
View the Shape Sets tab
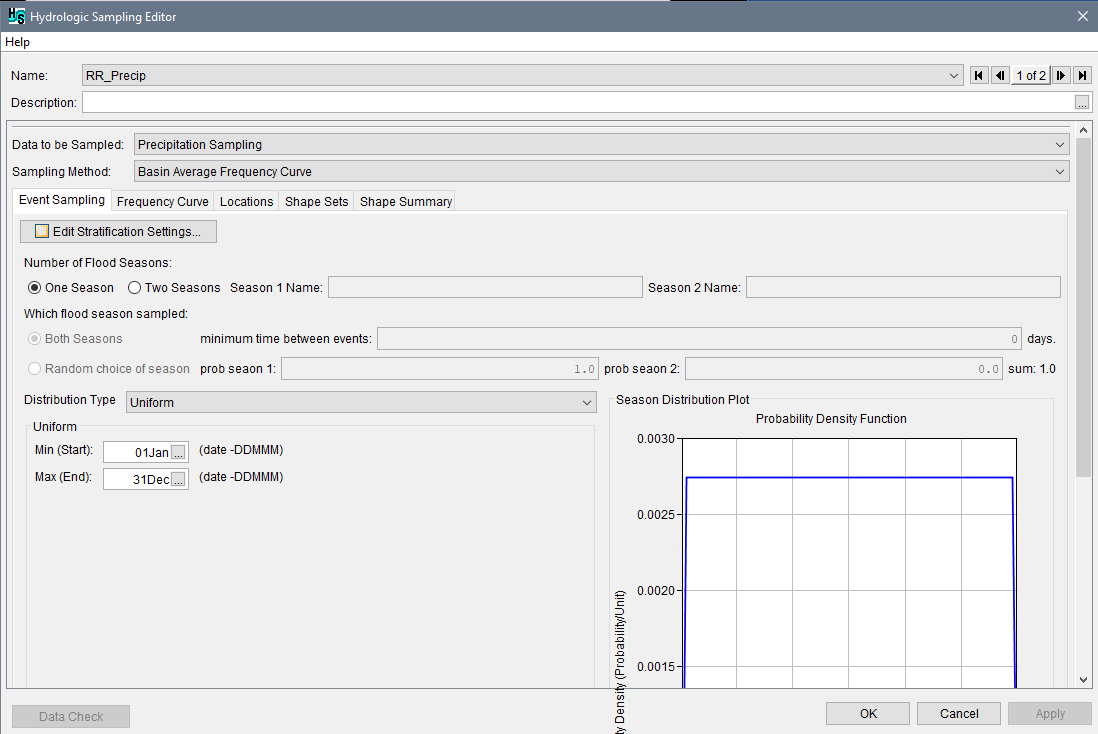tap(316, 200)
